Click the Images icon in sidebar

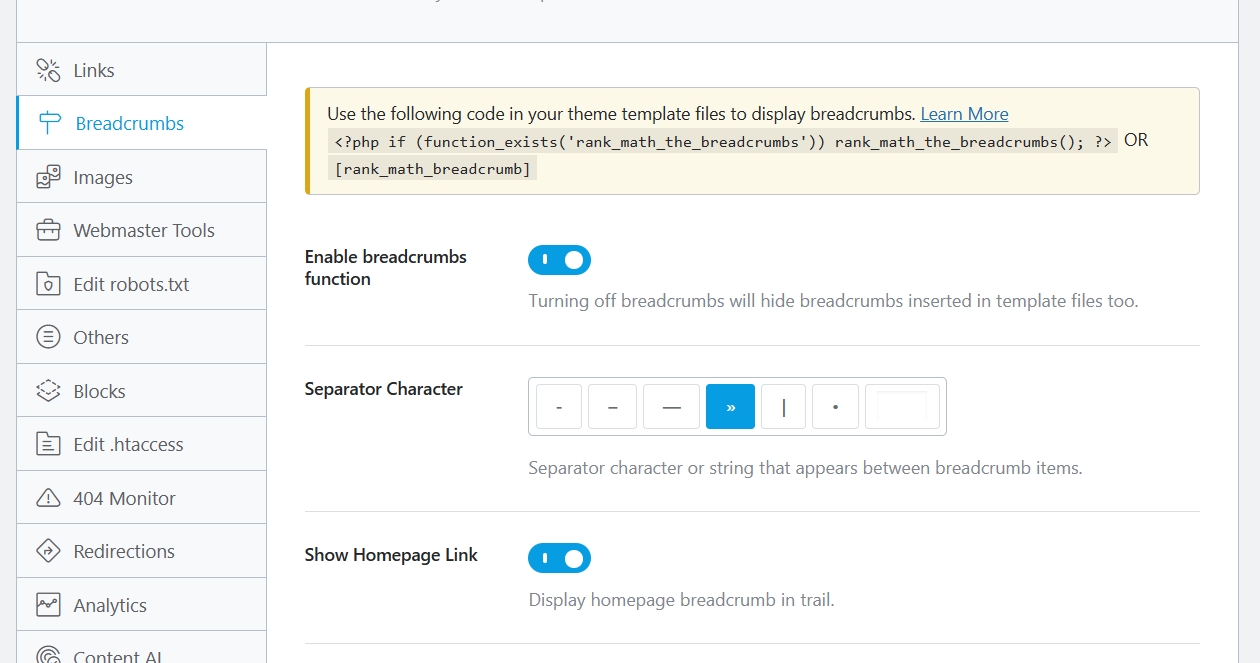click(x=48, y=177)
